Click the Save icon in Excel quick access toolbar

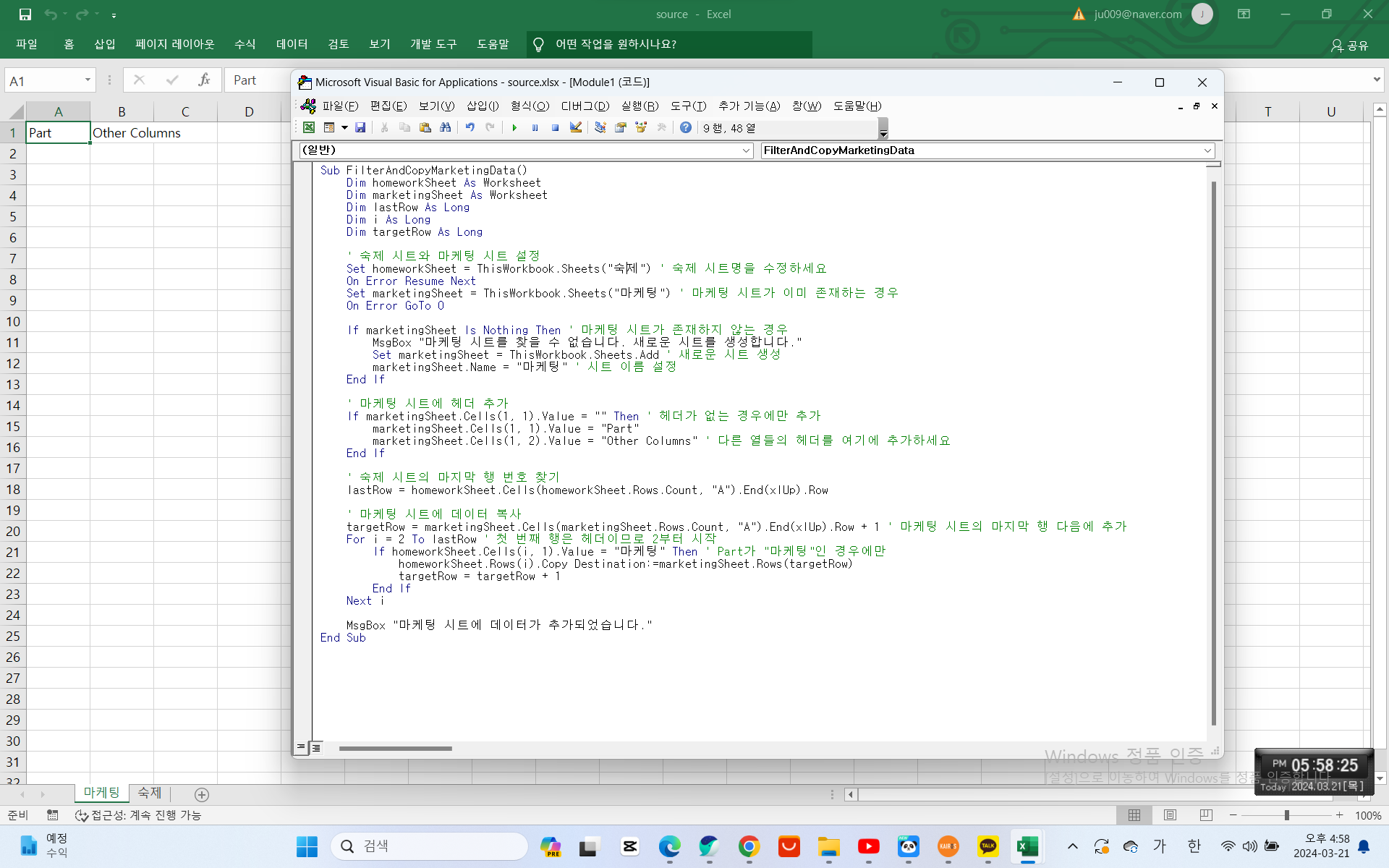tap(25, 14)
